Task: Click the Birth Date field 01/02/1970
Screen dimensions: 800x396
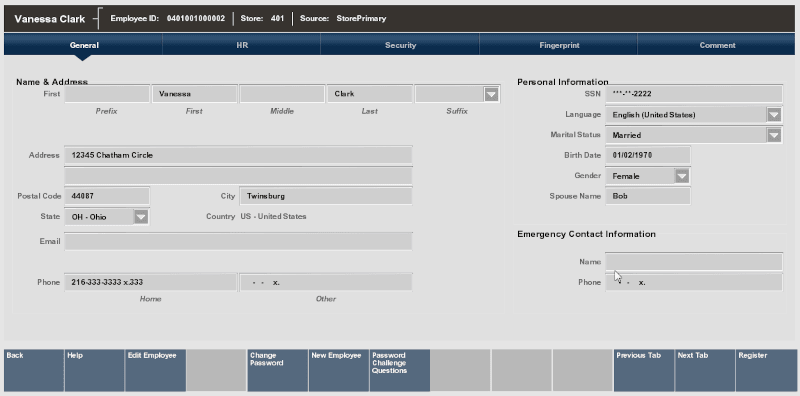Action: pyautogui.click(x=648, y=155)
